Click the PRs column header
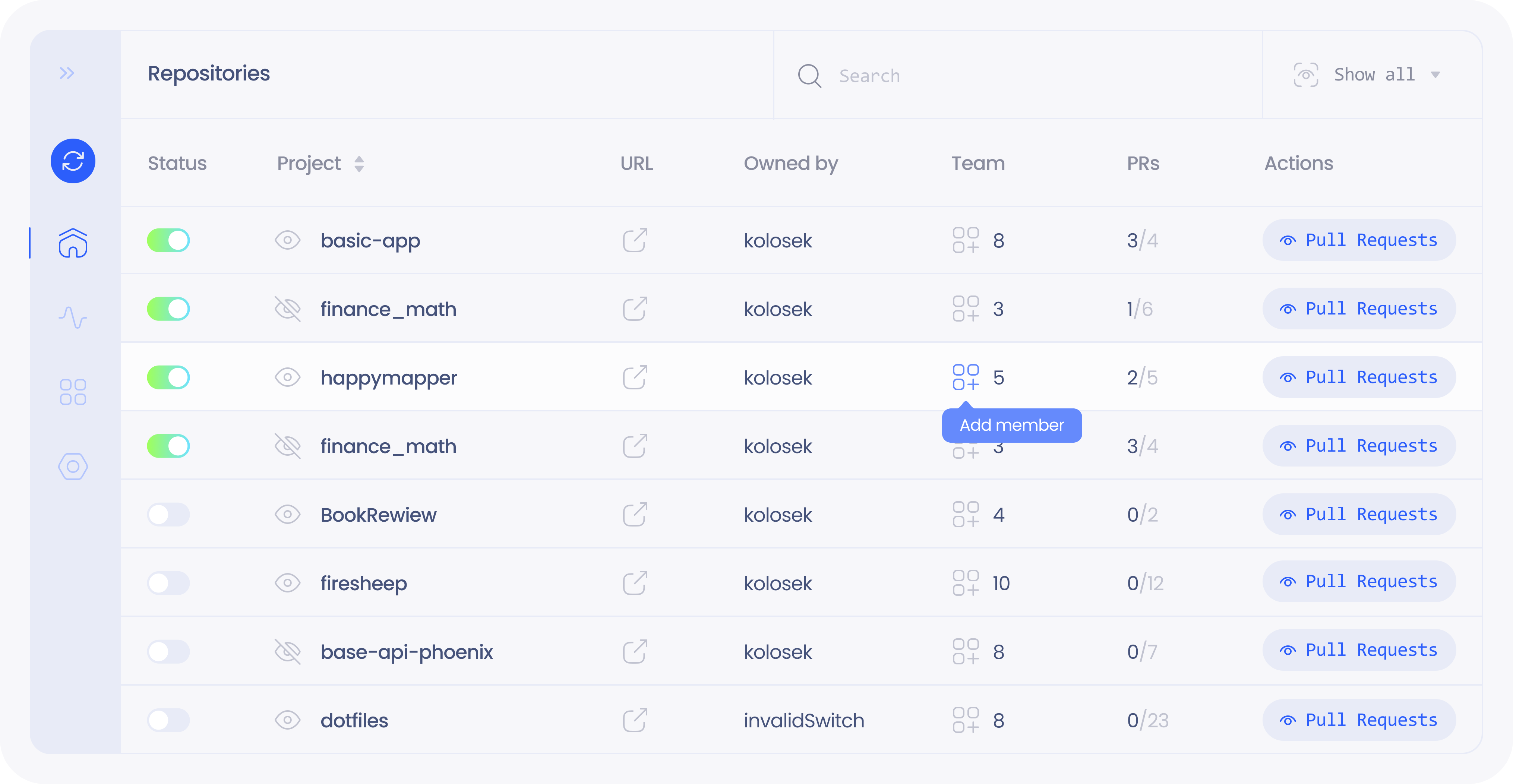Viewport: 1513px width, 784px height. pyautogui.click(x=1142, y=163)
